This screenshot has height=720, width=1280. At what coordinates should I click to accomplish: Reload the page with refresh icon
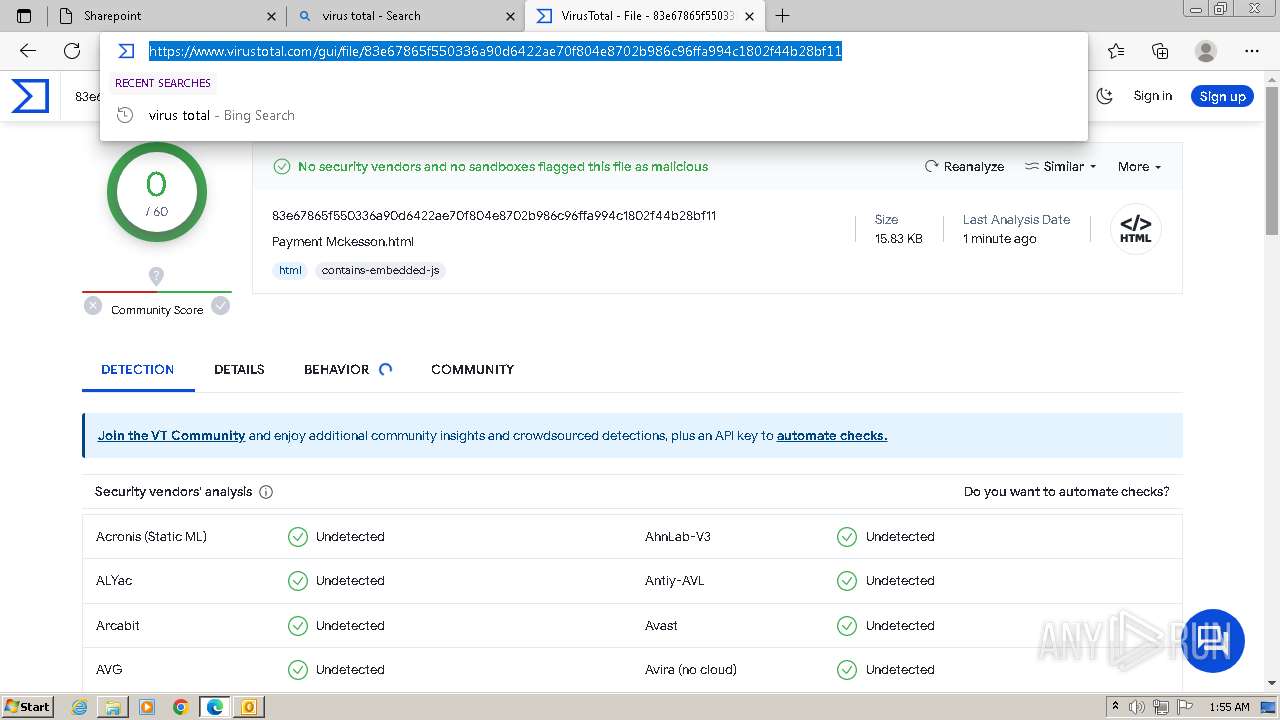click(x=72, y=51)
